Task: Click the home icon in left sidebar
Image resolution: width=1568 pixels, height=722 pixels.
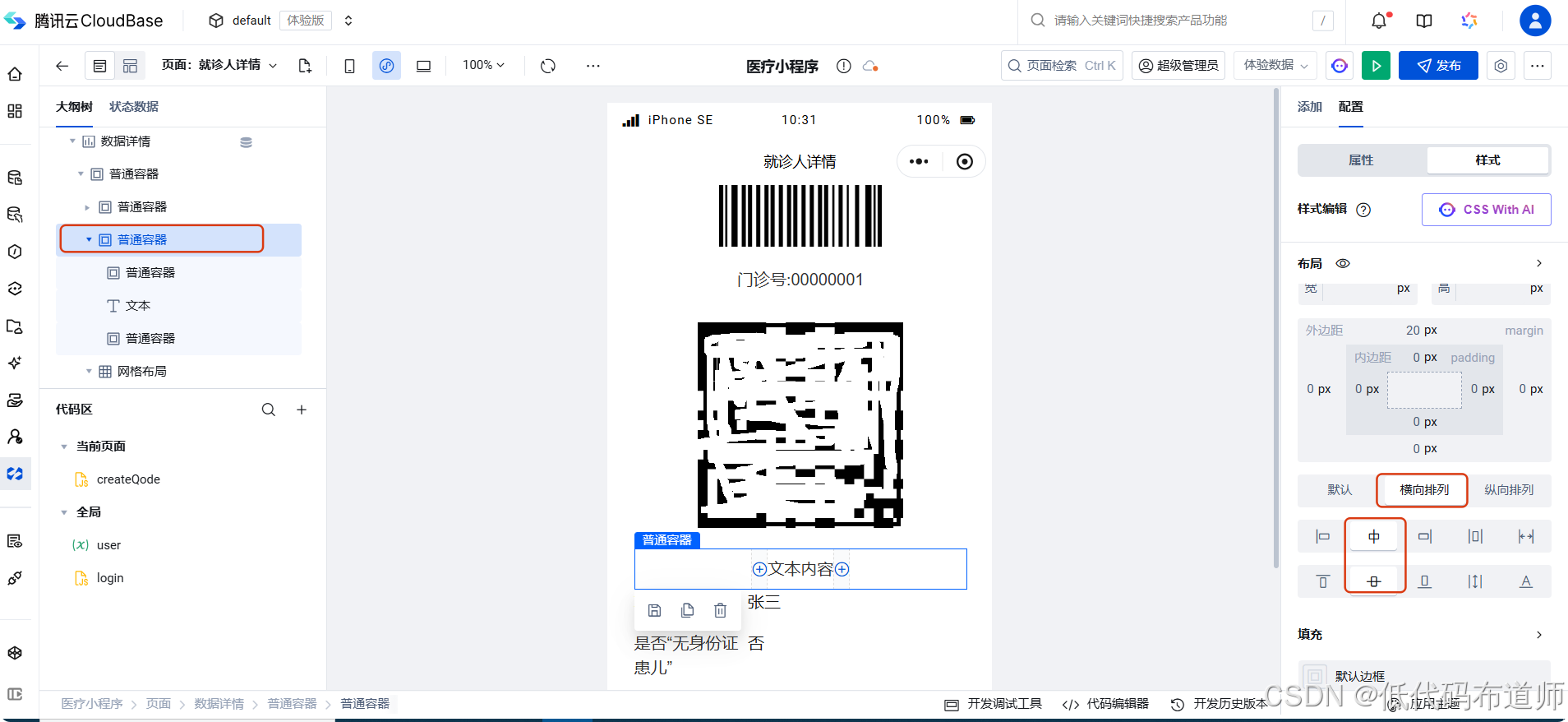Action: click(15, 74)
